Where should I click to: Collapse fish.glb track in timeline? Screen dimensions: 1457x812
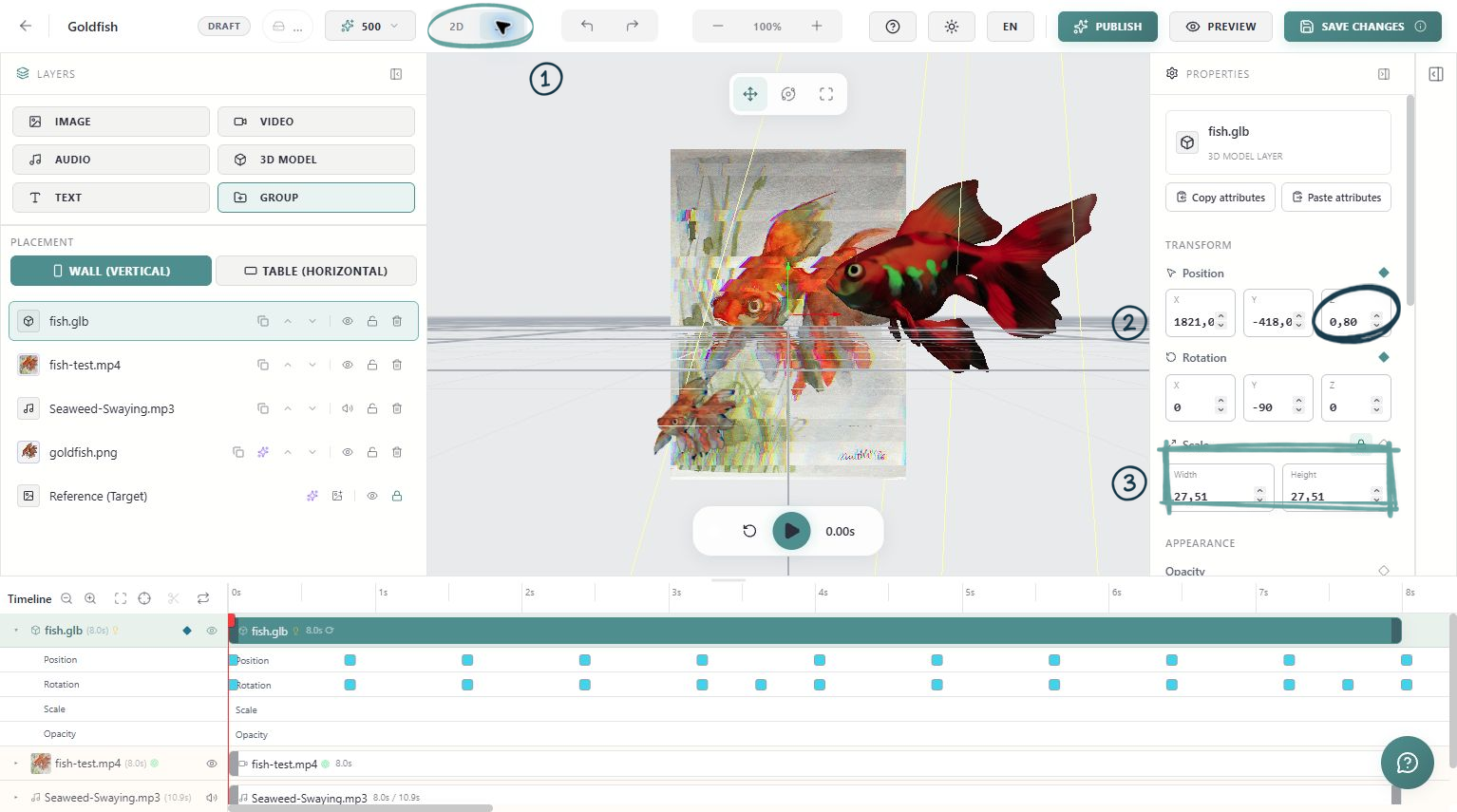(x=16, y=631)
